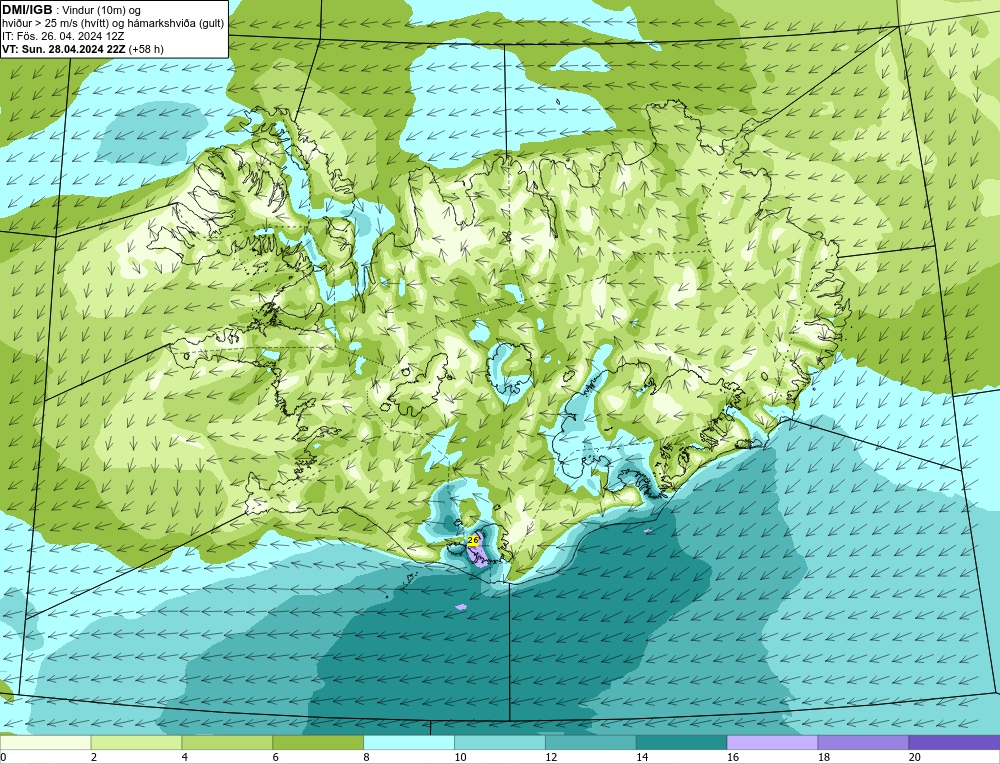
Task: Click legend scale value 16
Action: click(733, 757)
